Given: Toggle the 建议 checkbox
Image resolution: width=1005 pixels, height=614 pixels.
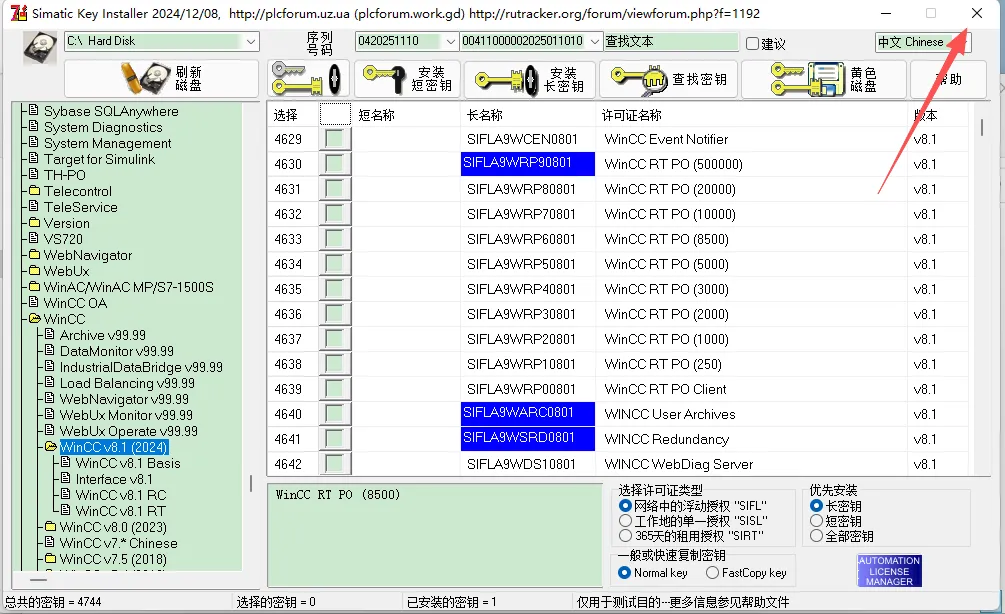Looking at the screenshot, I should pos(752,44).
